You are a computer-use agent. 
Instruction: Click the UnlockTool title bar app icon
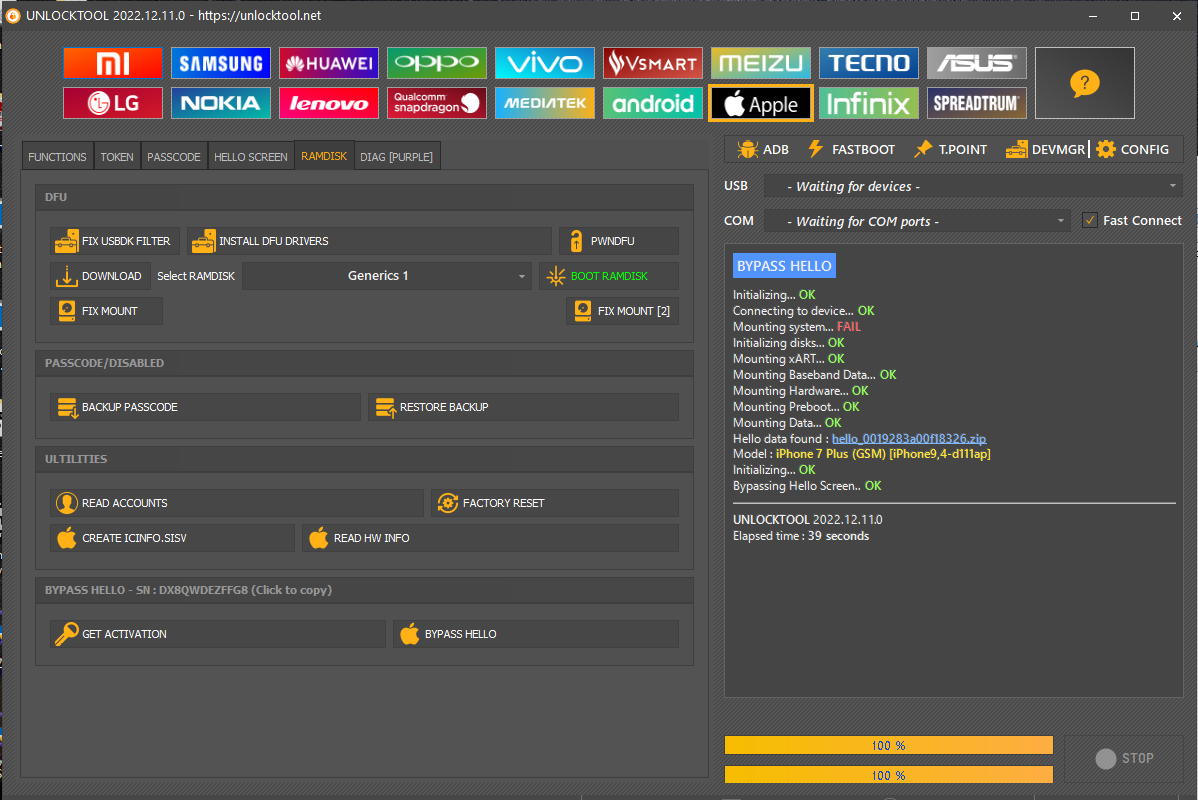pyautogui.click(x=13, y=15)
